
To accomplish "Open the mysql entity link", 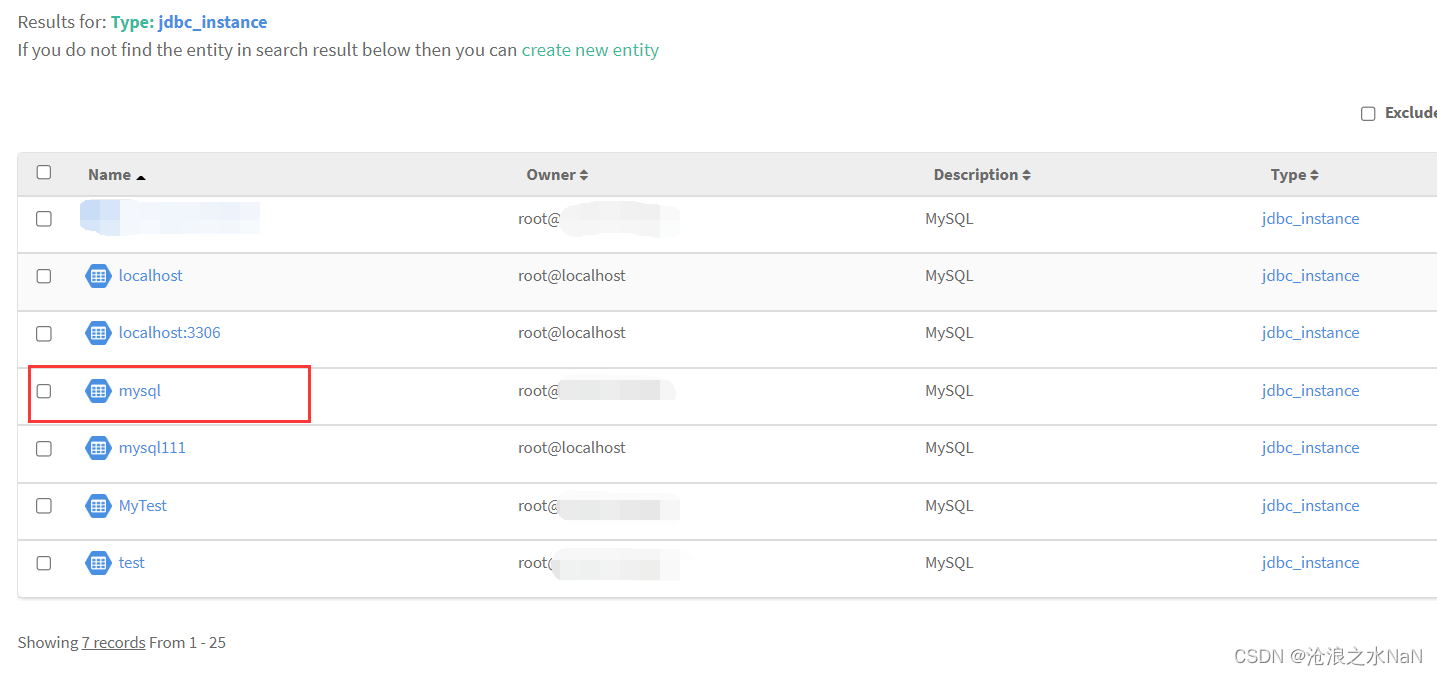I will pyautogui.click(x=140, y=390).
